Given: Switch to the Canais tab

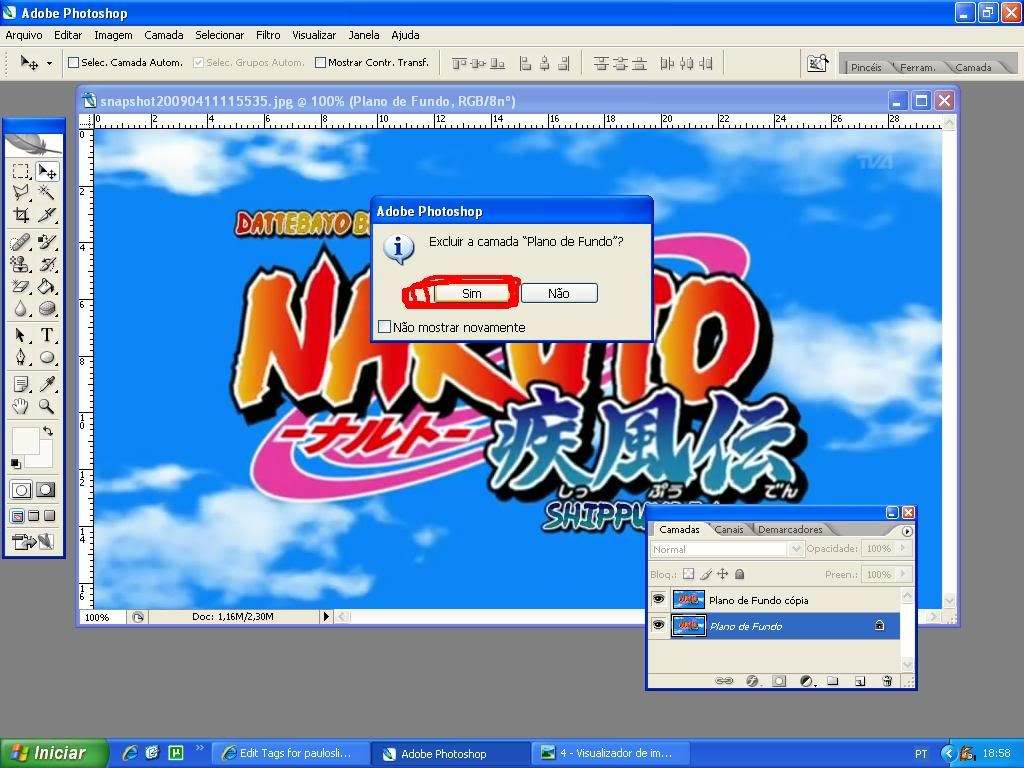Looking at the screenshot, I should (729, 530).
